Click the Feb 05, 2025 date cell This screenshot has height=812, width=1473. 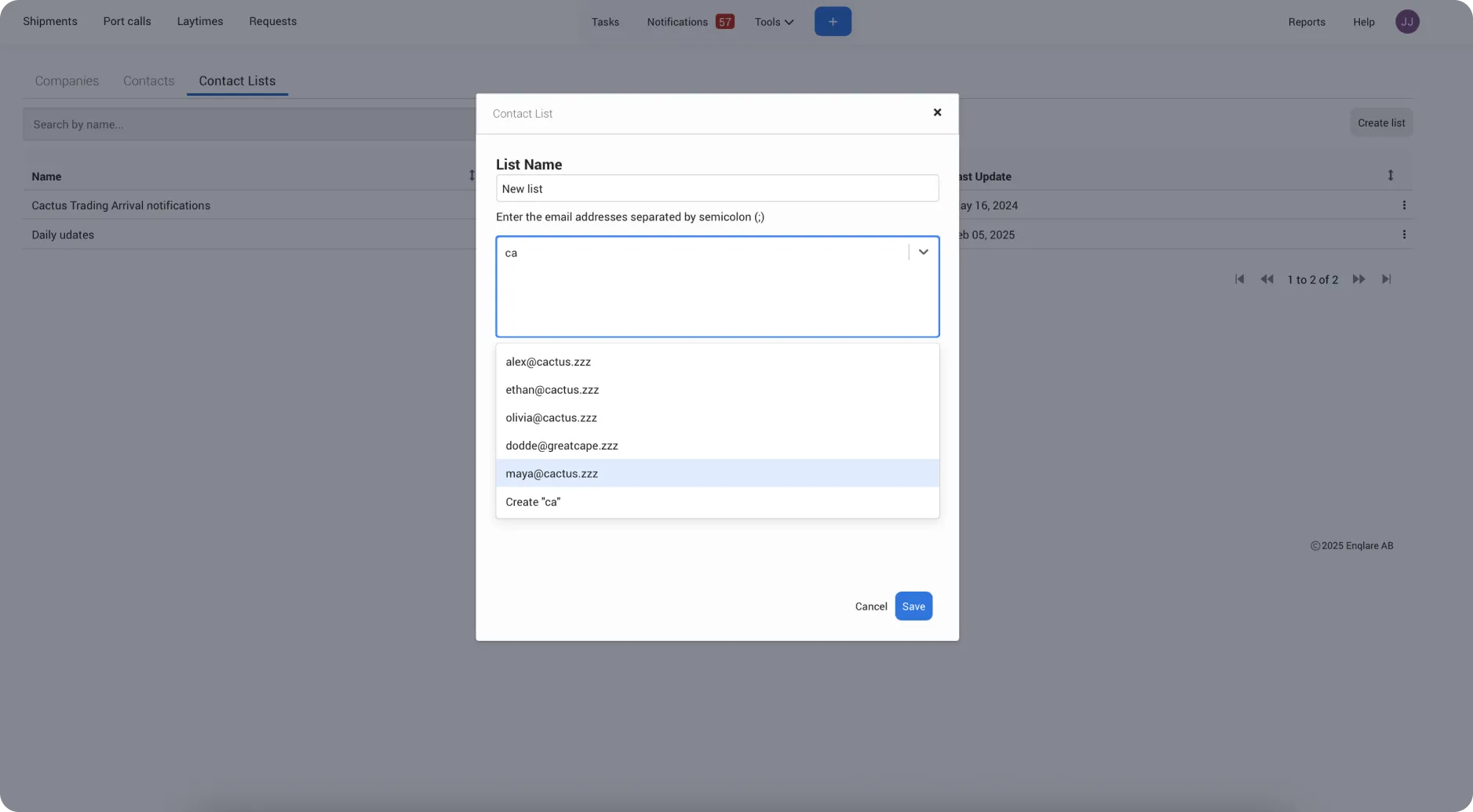(987, 235)
